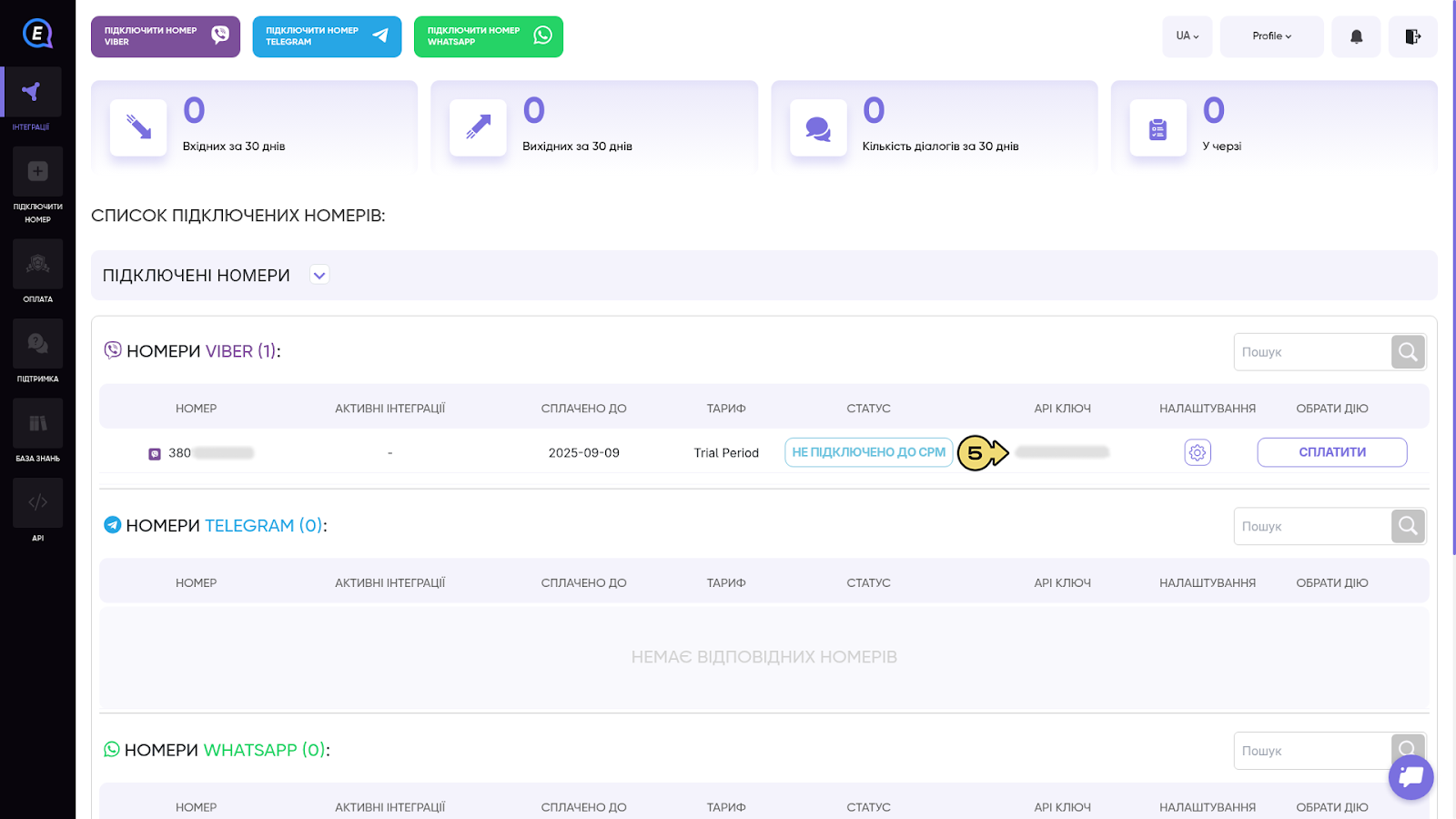Click the Telegram search field

pos(1312,526)
